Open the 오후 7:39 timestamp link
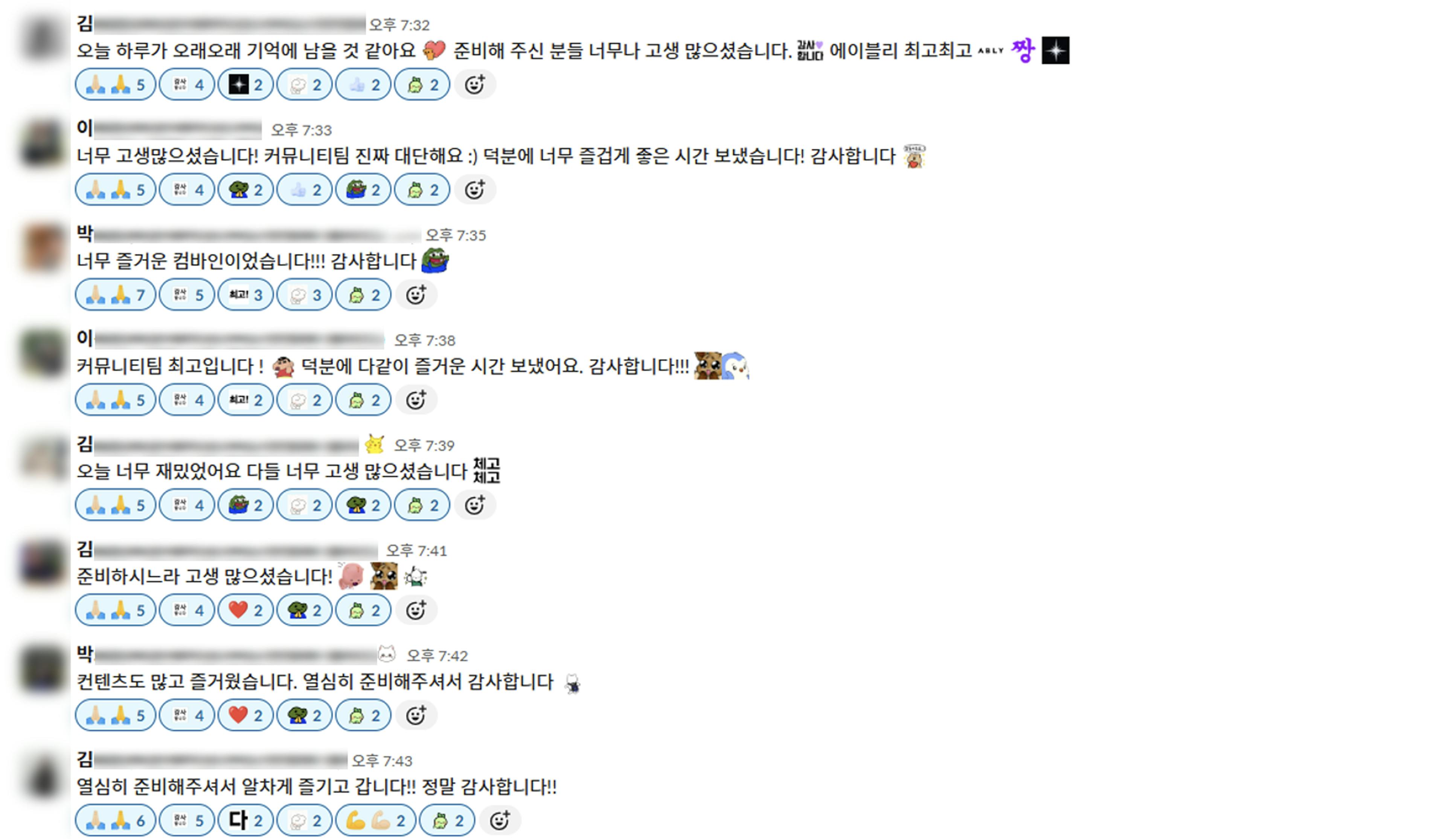1456x839 pixels. (x=424, y=445)
